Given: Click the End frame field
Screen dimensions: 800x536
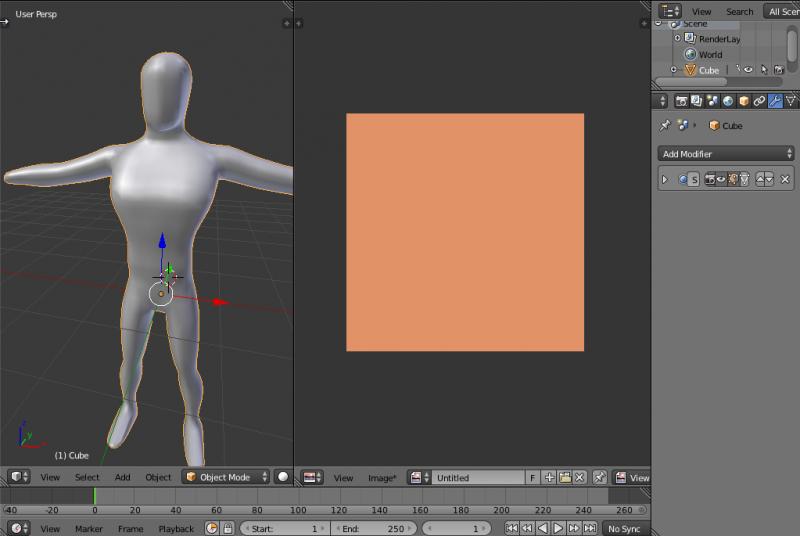Looking at the screenshot, I should tap(373, 528).
